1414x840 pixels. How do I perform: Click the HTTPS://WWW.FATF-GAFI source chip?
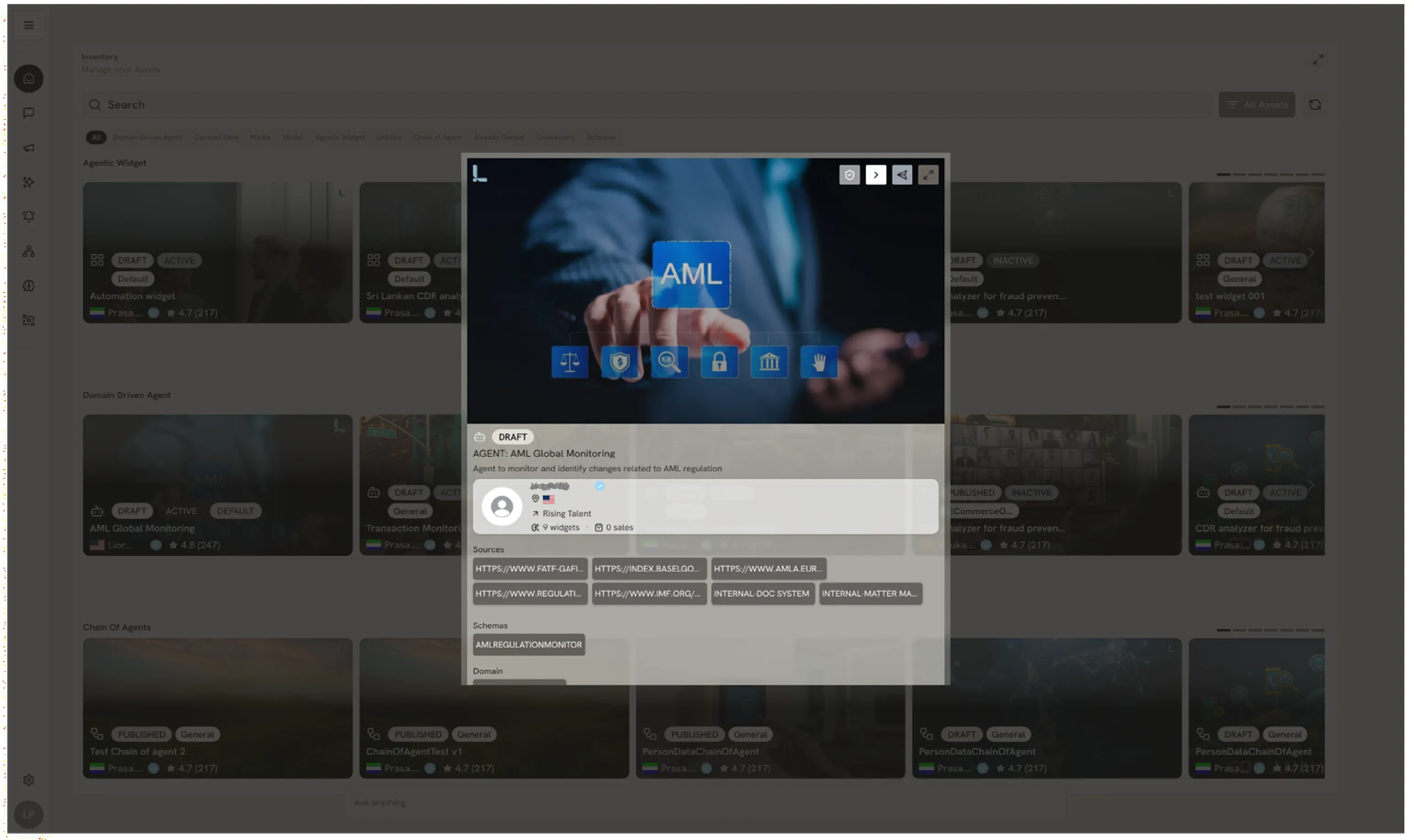point(530,568)
